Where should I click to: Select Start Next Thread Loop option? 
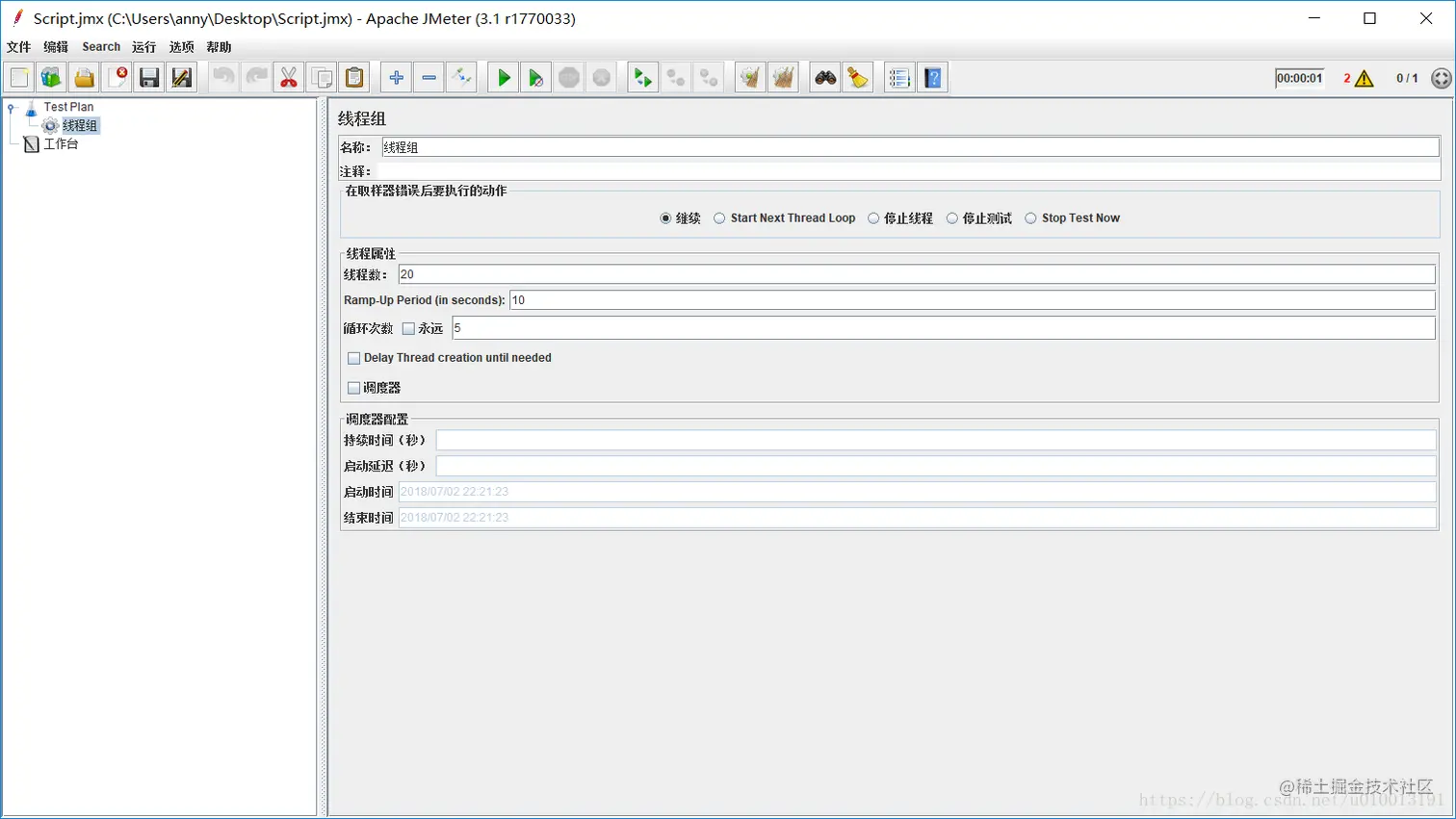tap(719, 218)
